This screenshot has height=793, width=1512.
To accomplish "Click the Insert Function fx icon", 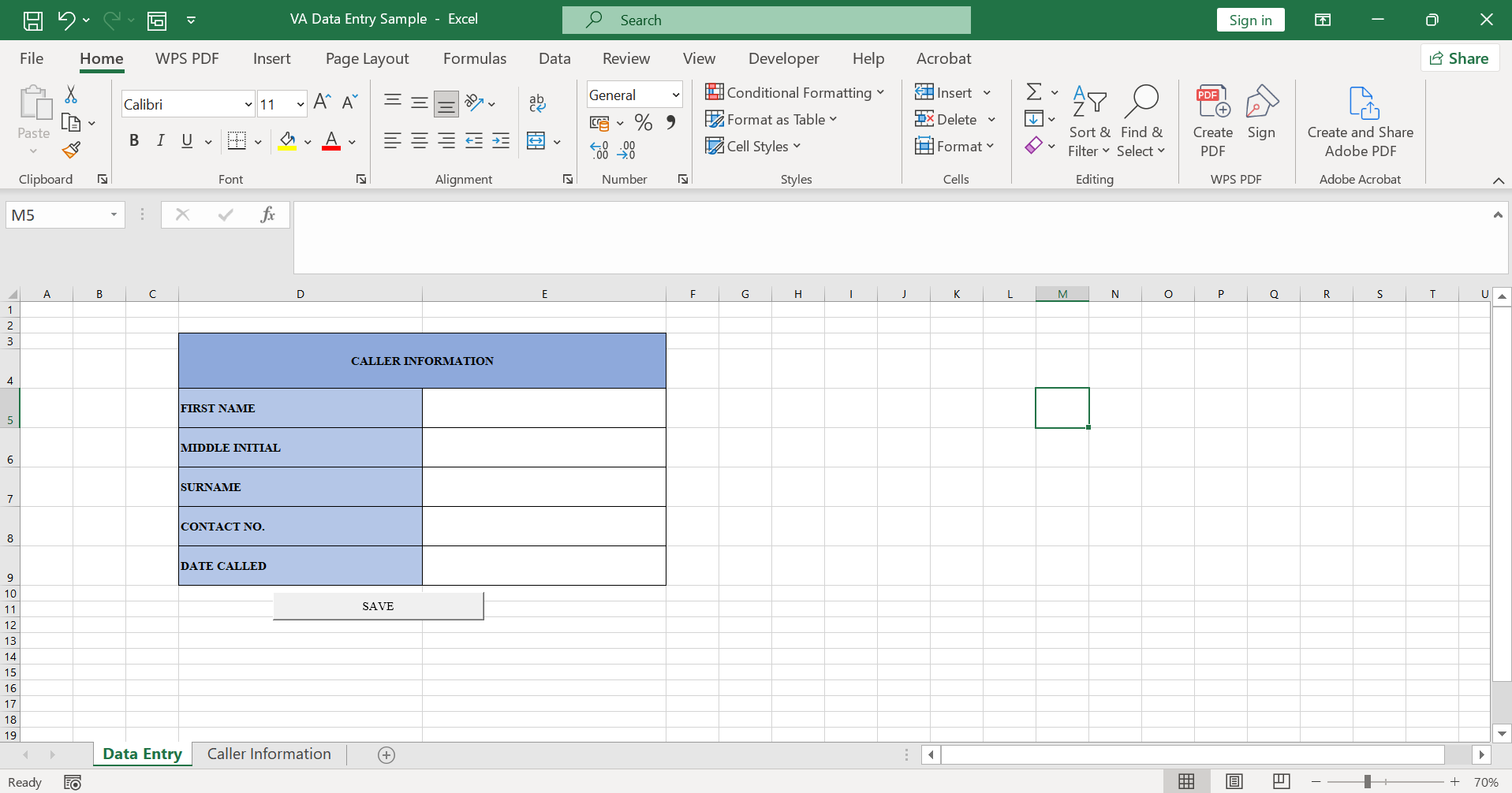I will coord(267,214).
